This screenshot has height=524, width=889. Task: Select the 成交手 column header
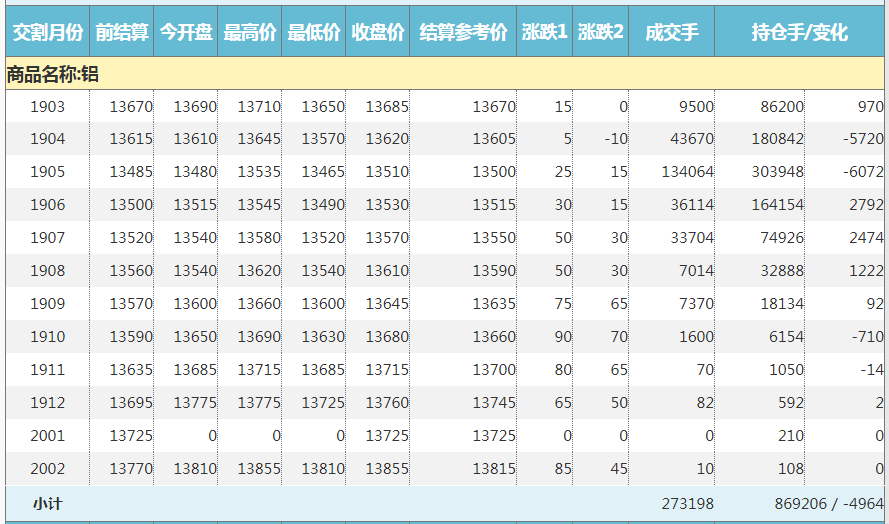[672, 33]
